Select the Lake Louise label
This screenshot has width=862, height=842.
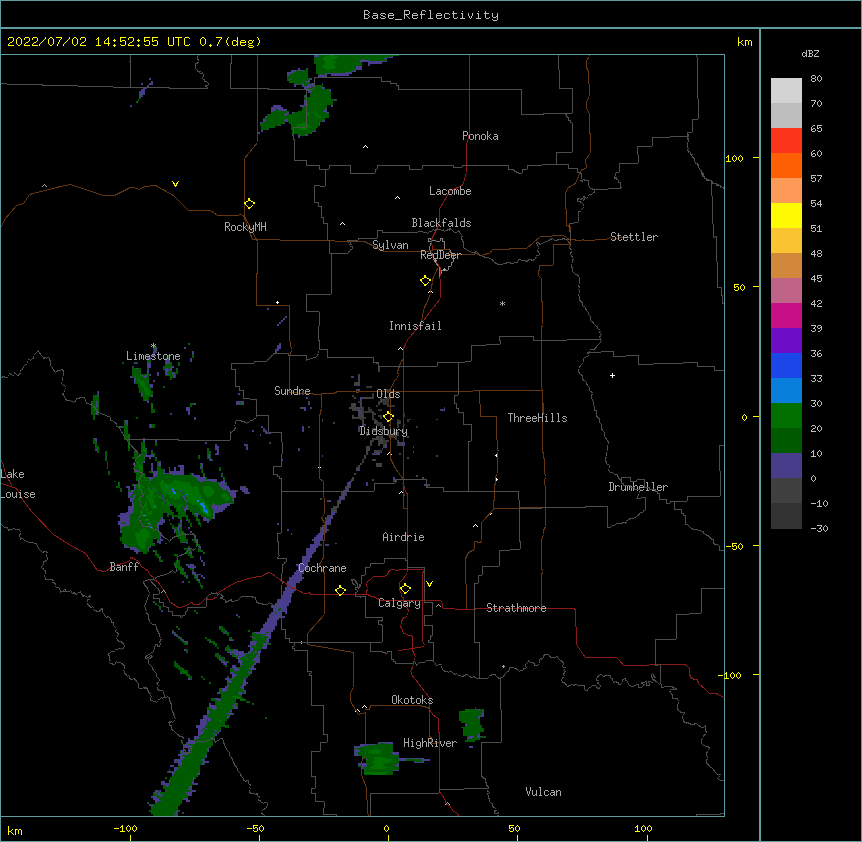coord(18,484)
